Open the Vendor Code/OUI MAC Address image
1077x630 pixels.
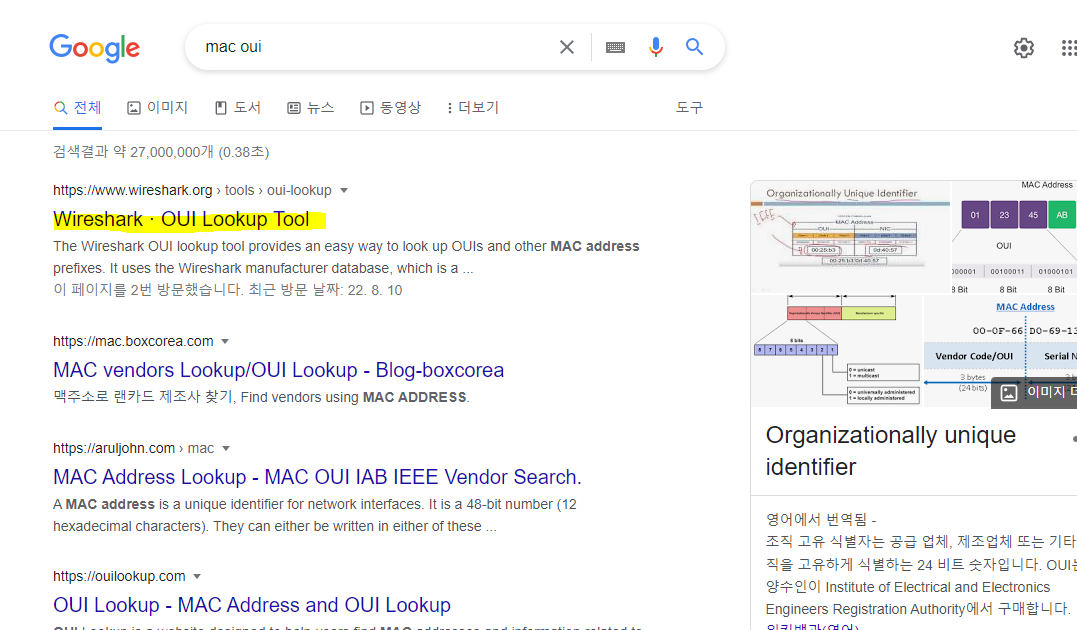(x=1001, y=350)
